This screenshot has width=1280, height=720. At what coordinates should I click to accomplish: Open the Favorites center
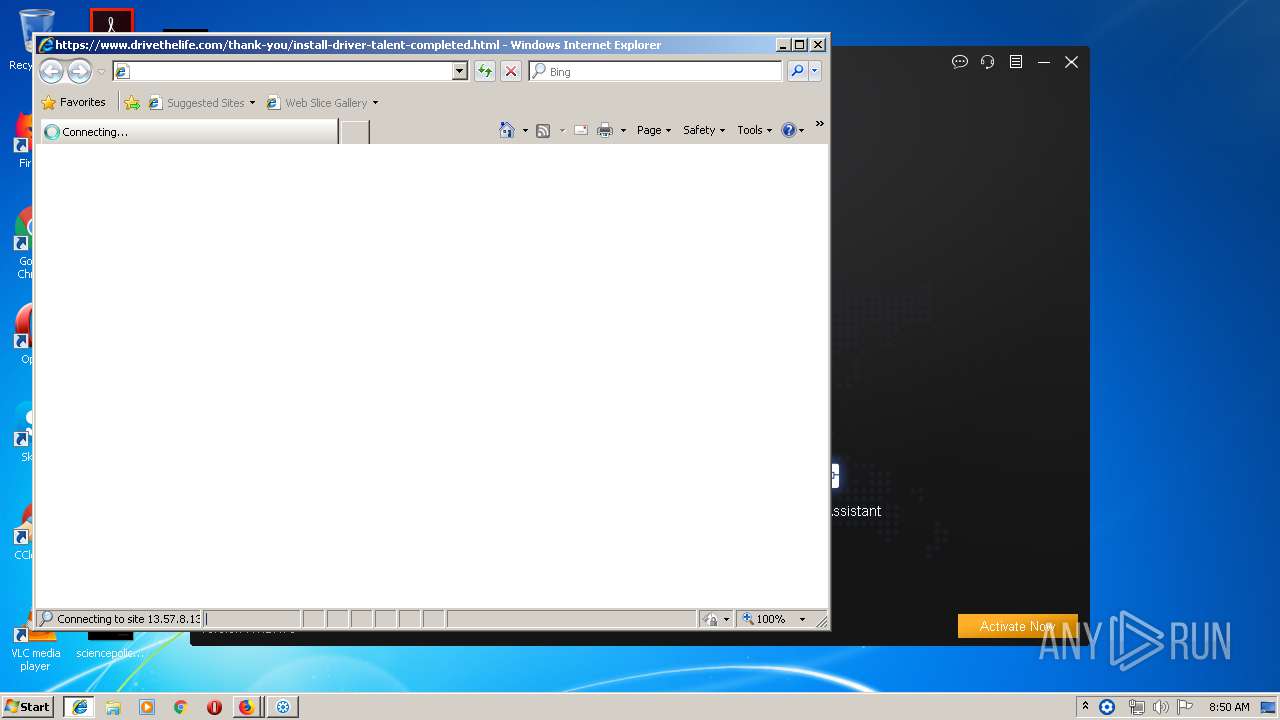[x=73, y=102]
